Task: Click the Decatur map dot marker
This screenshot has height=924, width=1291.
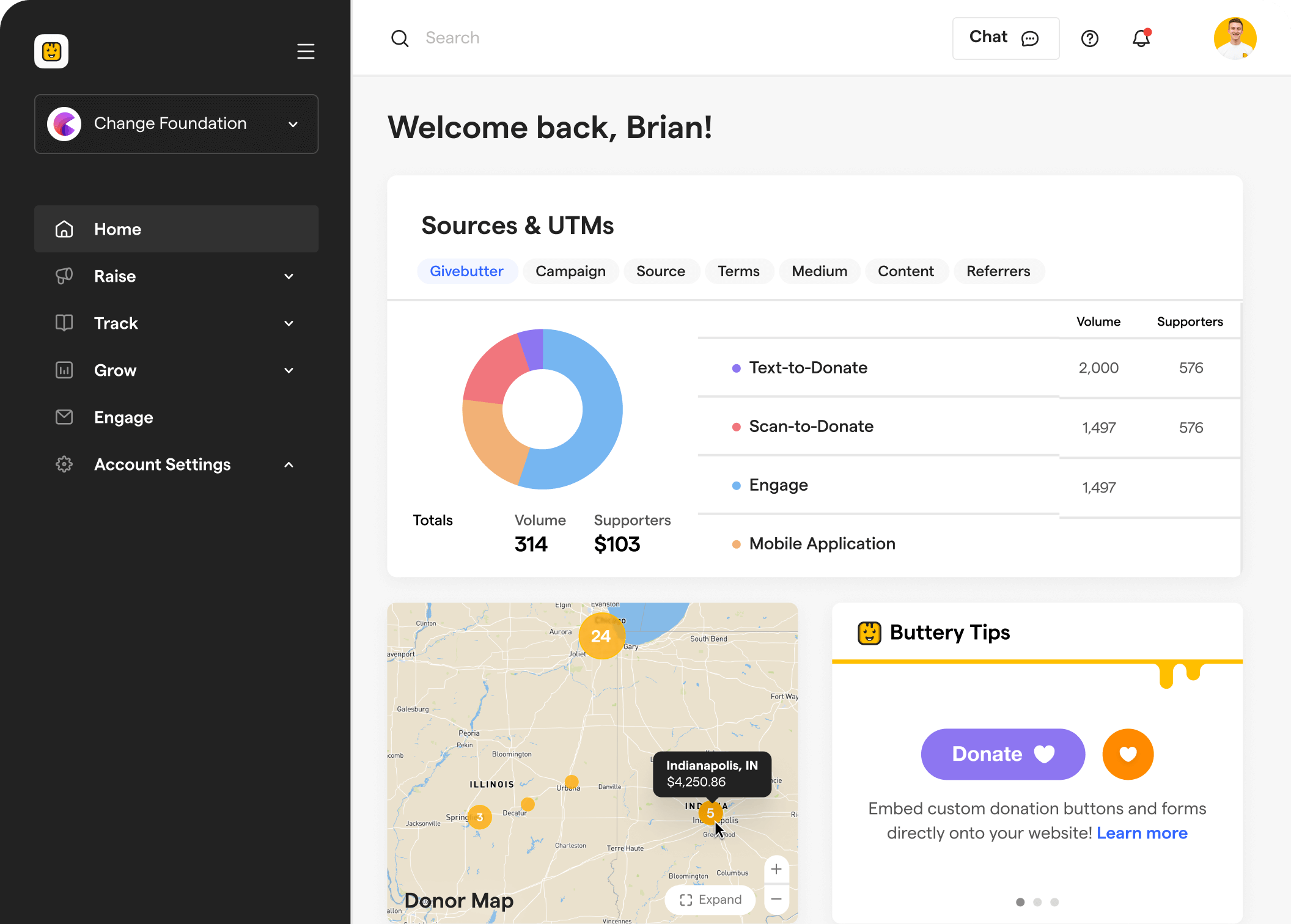Action: (x=528, y=804)
